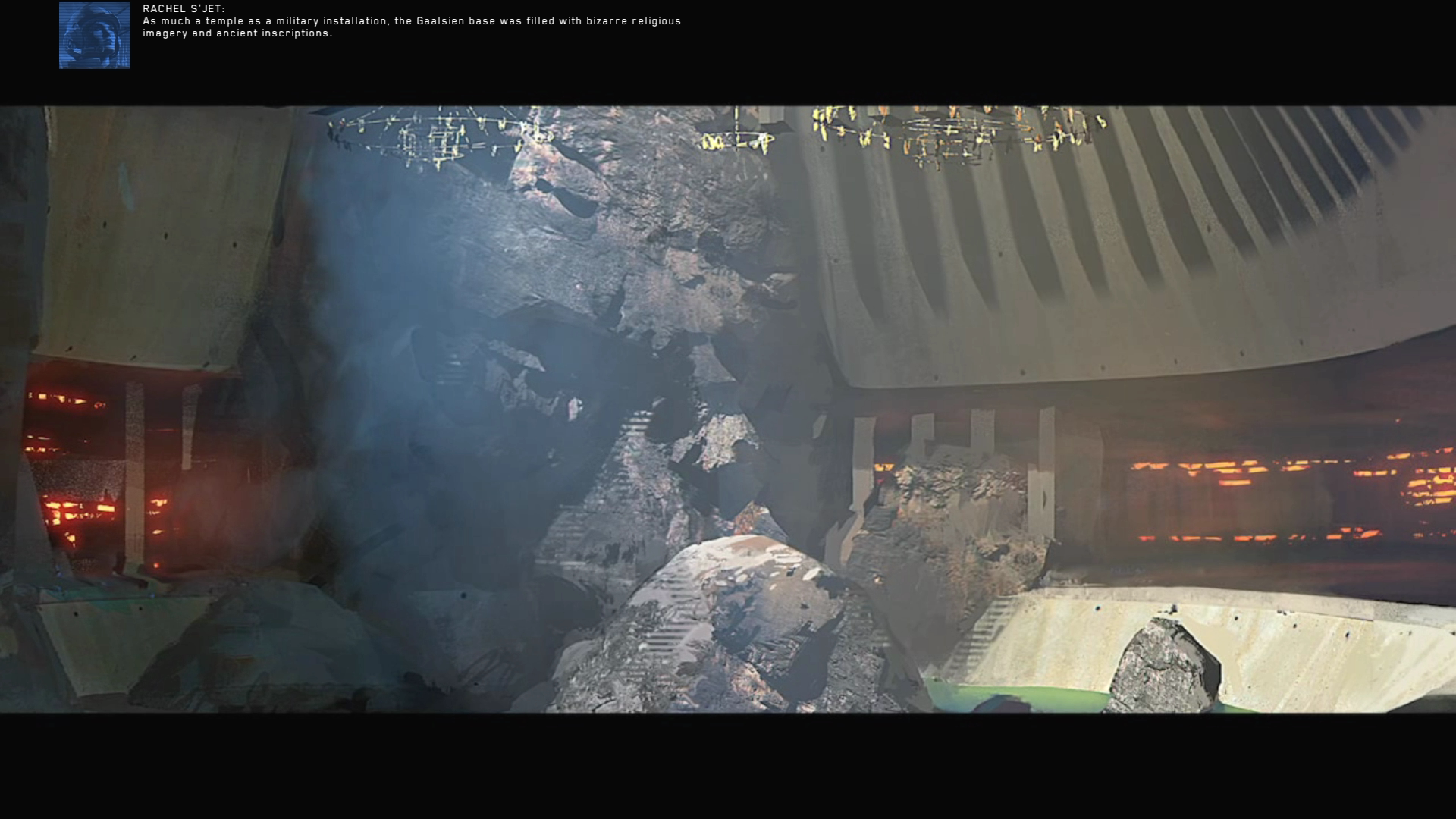Click the dark boulder beside the green pool
This screenshot has height=819, width=1456.
point(1164,667)
